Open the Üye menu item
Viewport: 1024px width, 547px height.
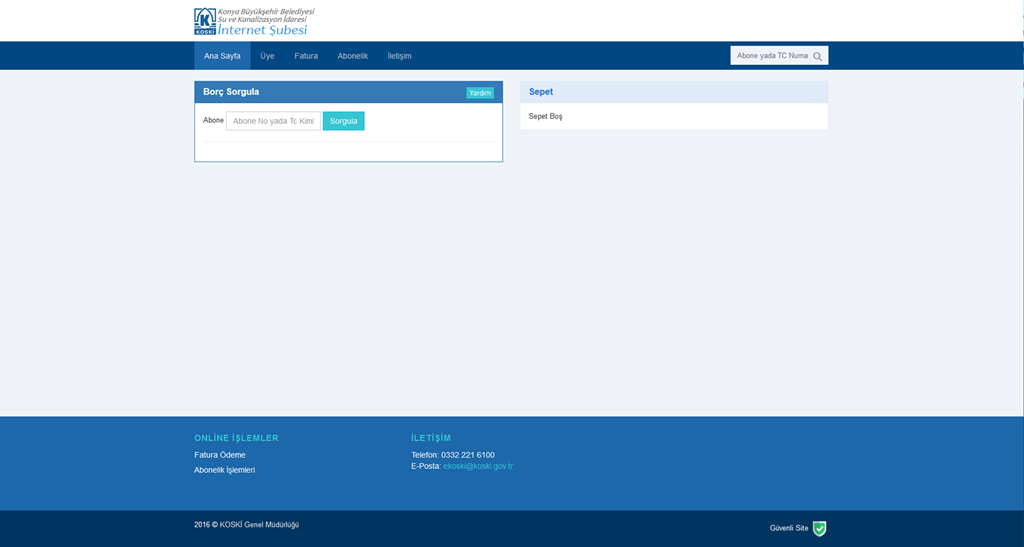click(x=267, y=56)
